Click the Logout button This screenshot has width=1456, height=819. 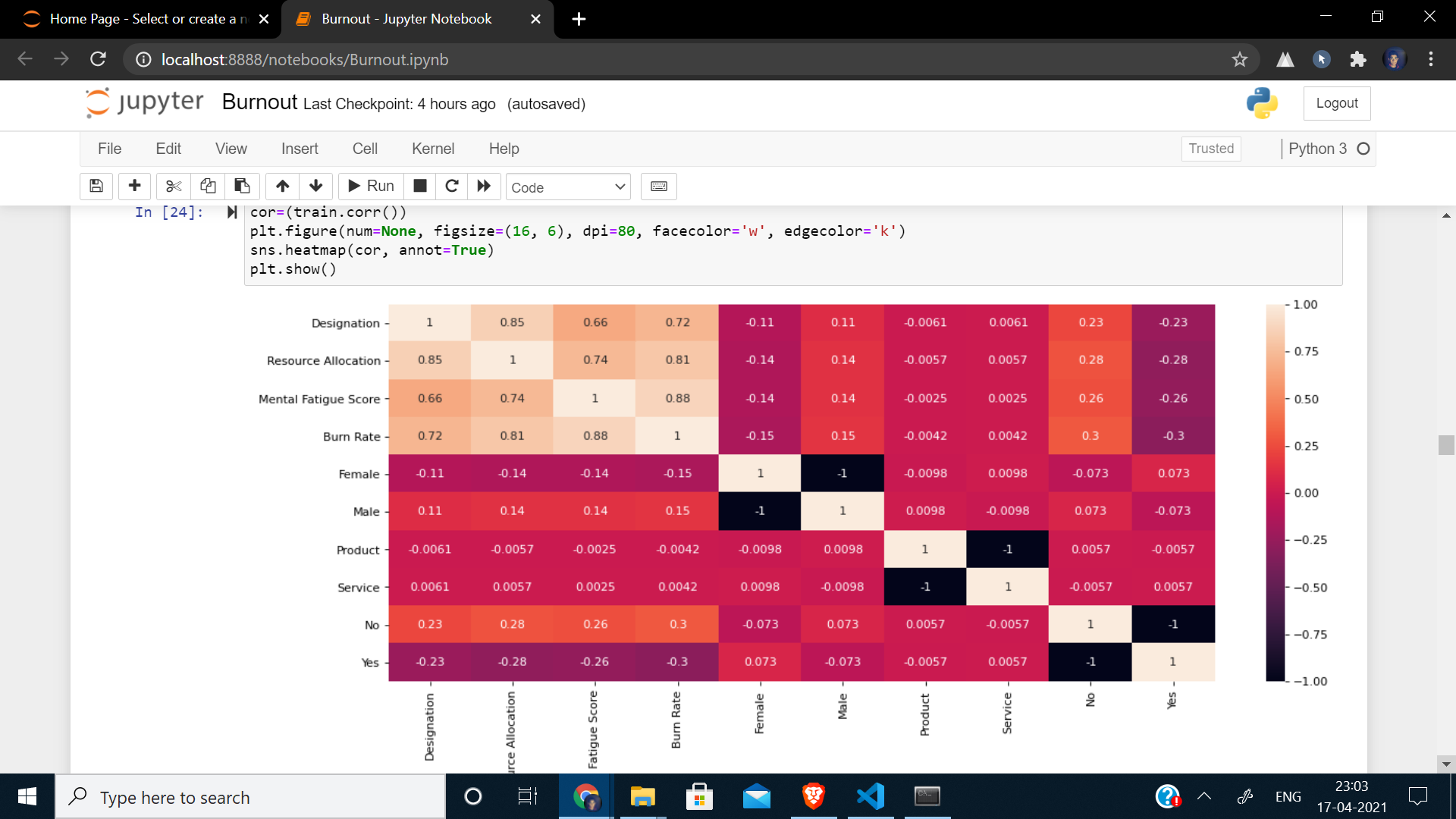(x=1336, y=103)
